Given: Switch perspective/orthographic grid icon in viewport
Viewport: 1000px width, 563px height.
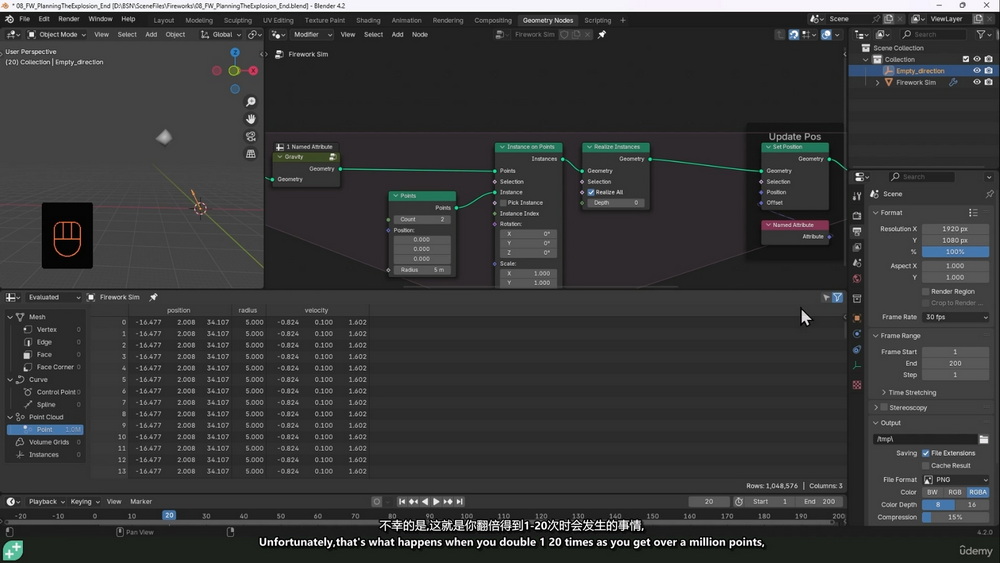Looking at the screenshot, I should point(251,154).
